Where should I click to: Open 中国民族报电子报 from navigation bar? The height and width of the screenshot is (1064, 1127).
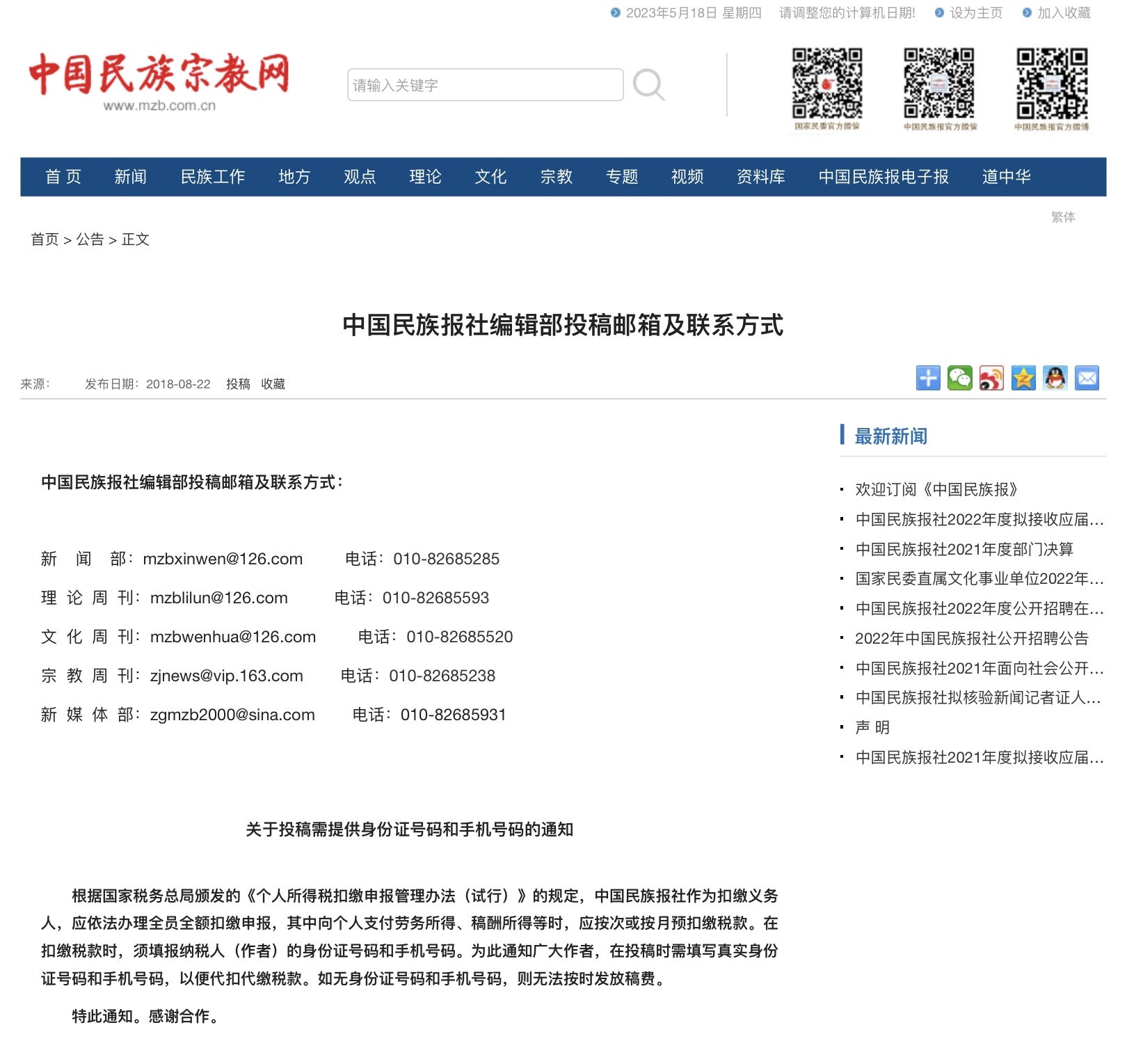pyautogui.click(x=883, y=177)
